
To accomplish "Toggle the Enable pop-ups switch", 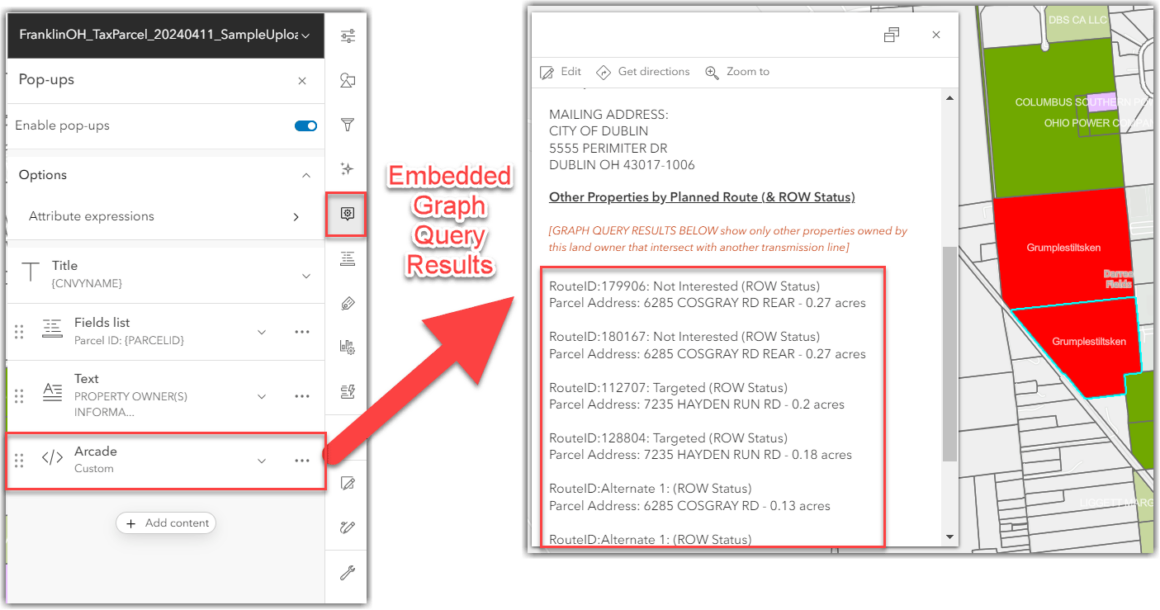I will point(306,126).
